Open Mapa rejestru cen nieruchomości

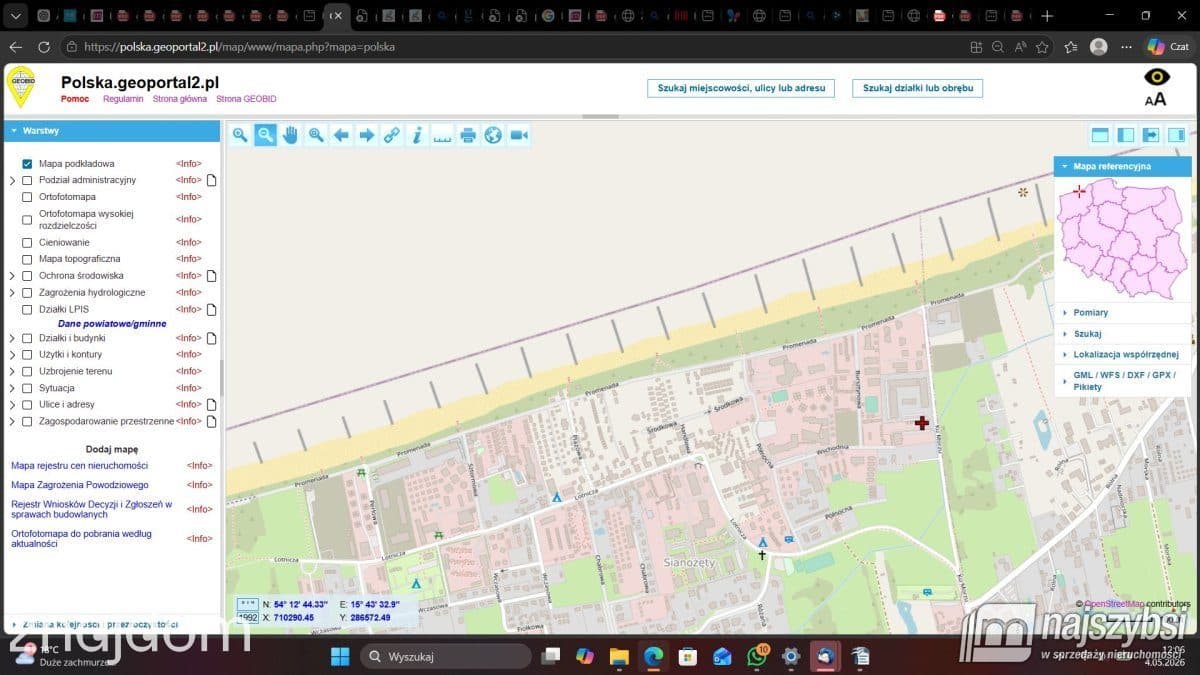(79, 466)
